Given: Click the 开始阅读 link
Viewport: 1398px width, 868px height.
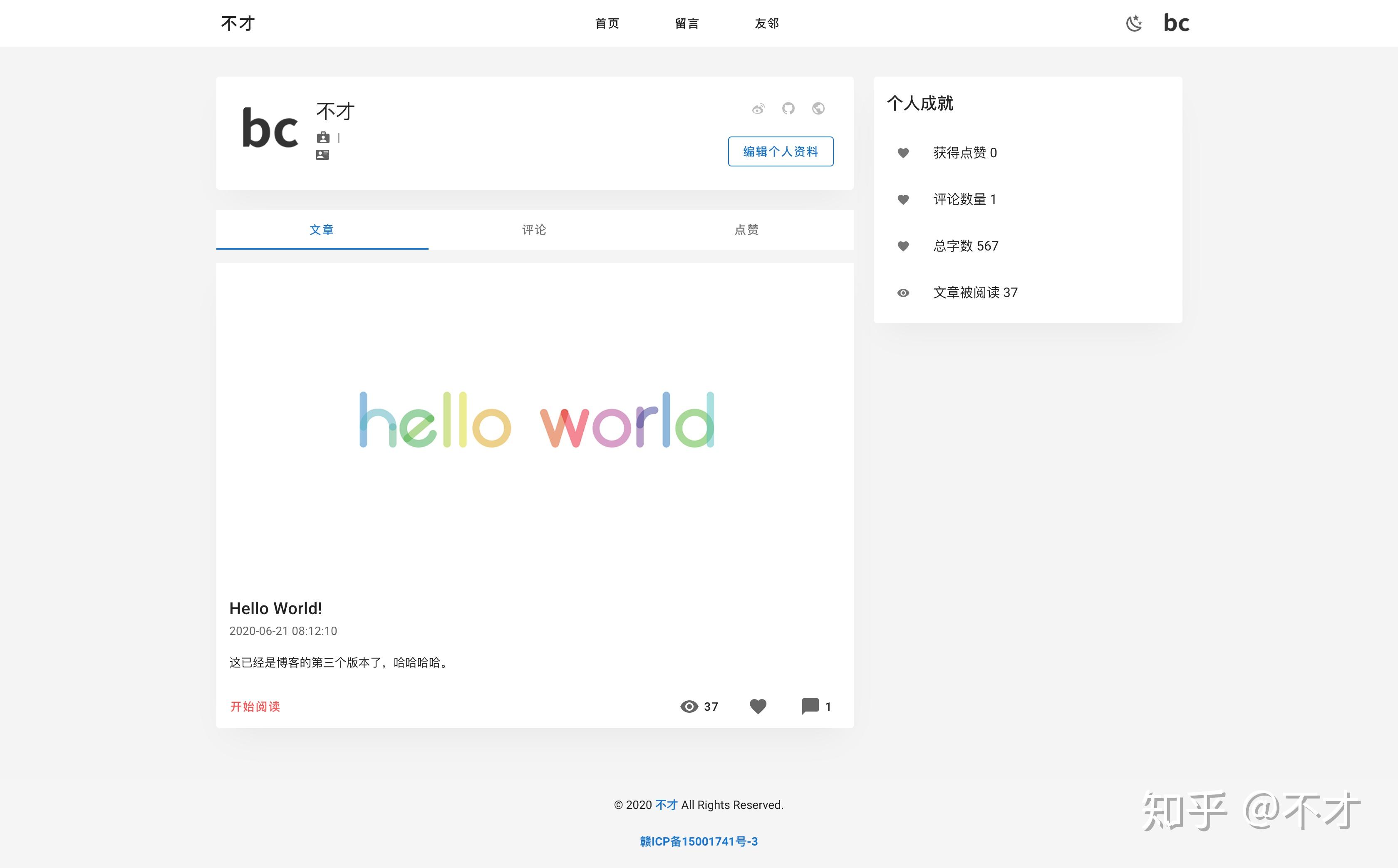Looking at the screenshot, I should click(255, 707).
